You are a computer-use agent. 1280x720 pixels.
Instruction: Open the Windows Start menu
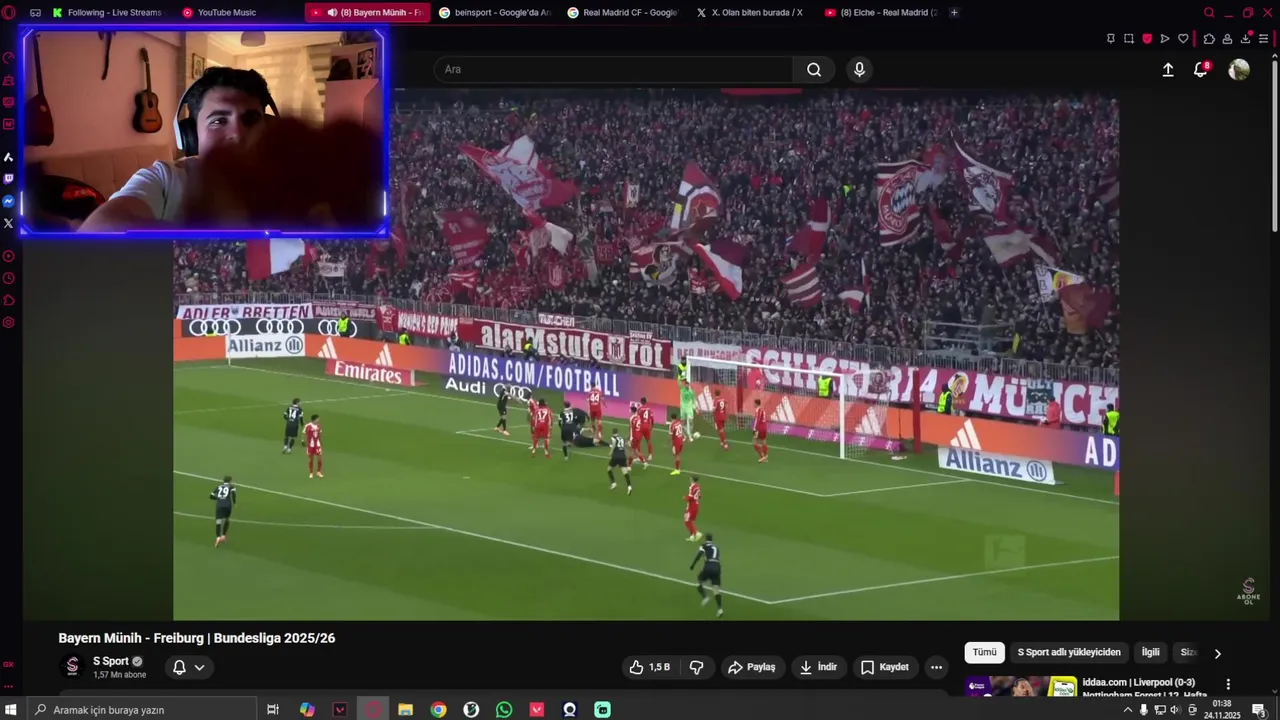pyautogui.click(x=12, y=710)
